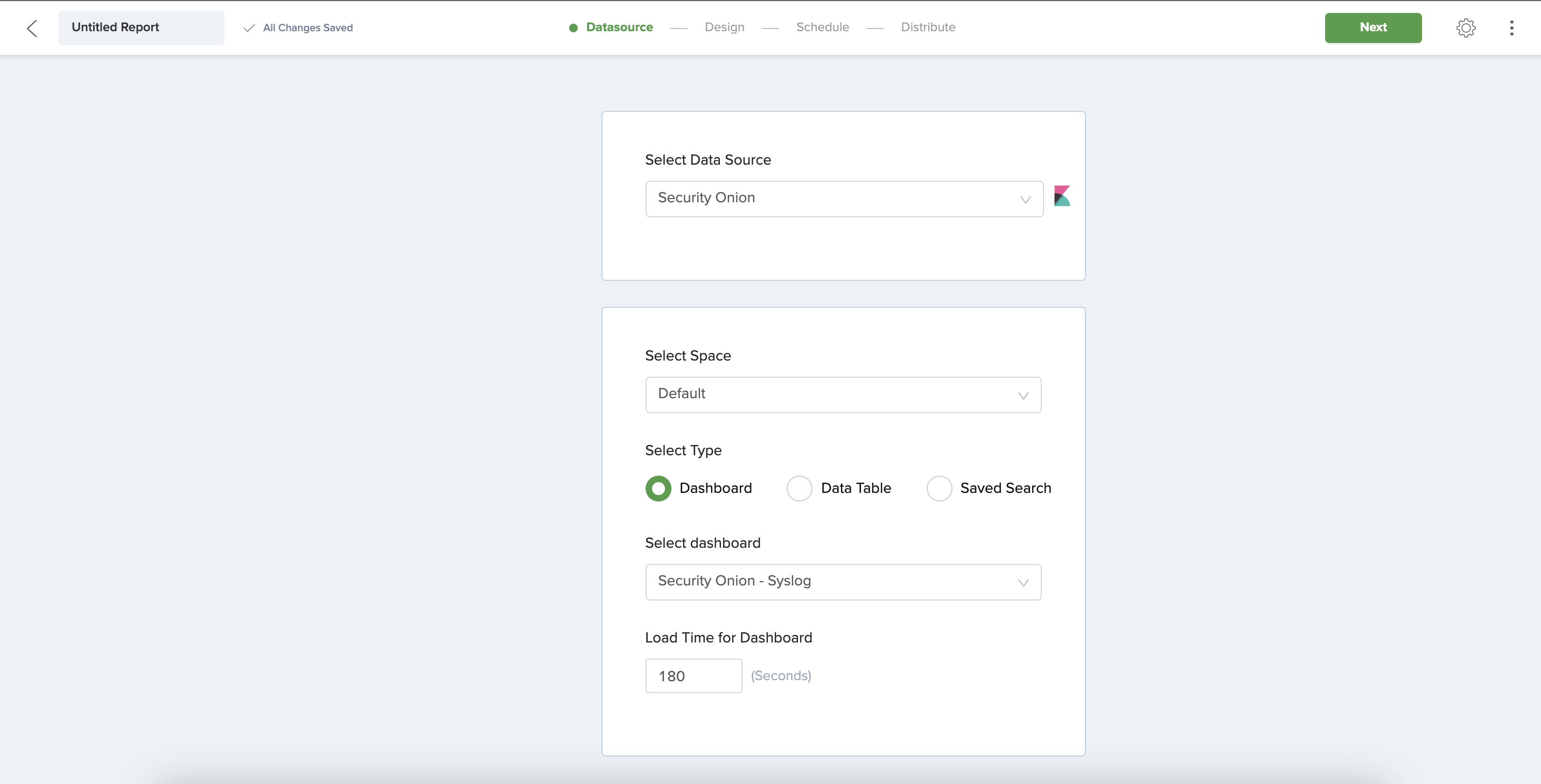Click the Kibana logo icon
Viewport: 1541px width, 784px height.
(x=1062, y=196)
